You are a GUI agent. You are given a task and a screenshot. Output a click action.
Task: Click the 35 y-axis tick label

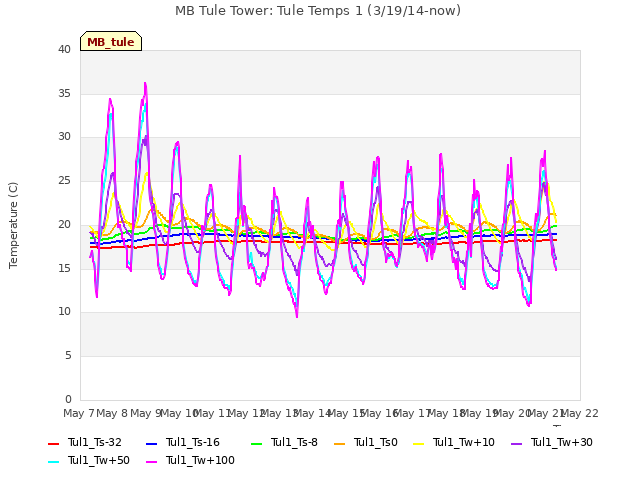click(x=64, y=93)
